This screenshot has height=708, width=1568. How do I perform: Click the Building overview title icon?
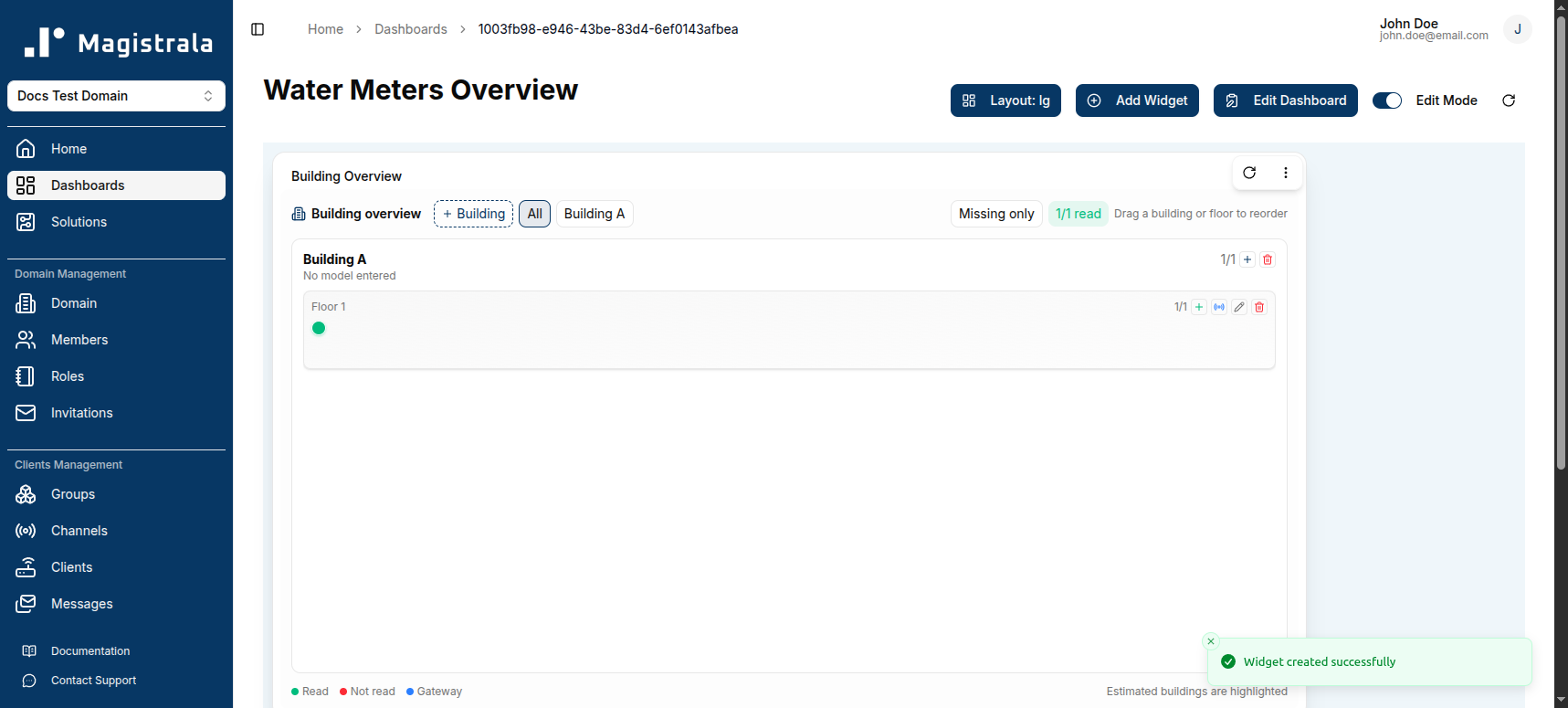tap(299, 214)
